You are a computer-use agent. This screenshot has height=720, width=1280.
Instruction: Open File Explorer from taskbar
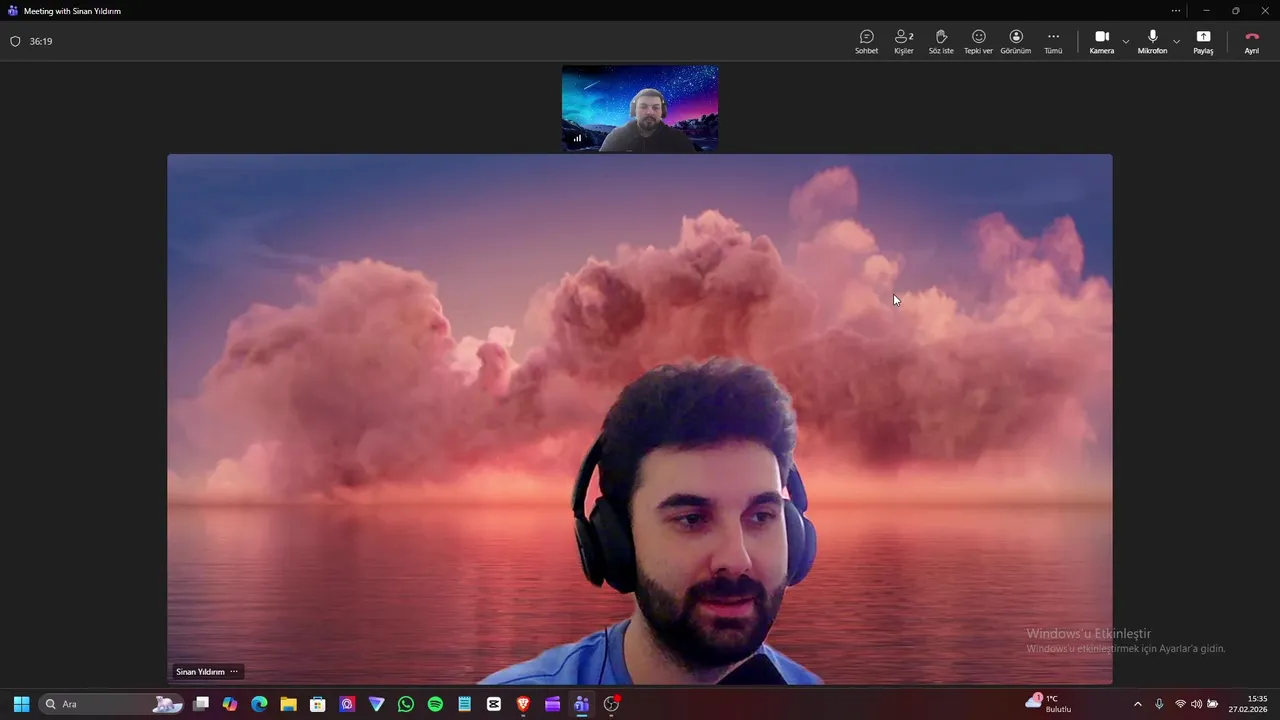288,704
